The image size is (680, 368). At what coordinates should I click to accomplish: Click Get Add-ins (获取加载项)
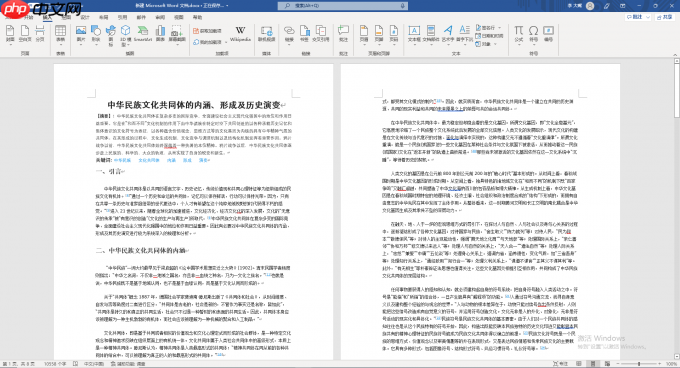pos(207,31)
